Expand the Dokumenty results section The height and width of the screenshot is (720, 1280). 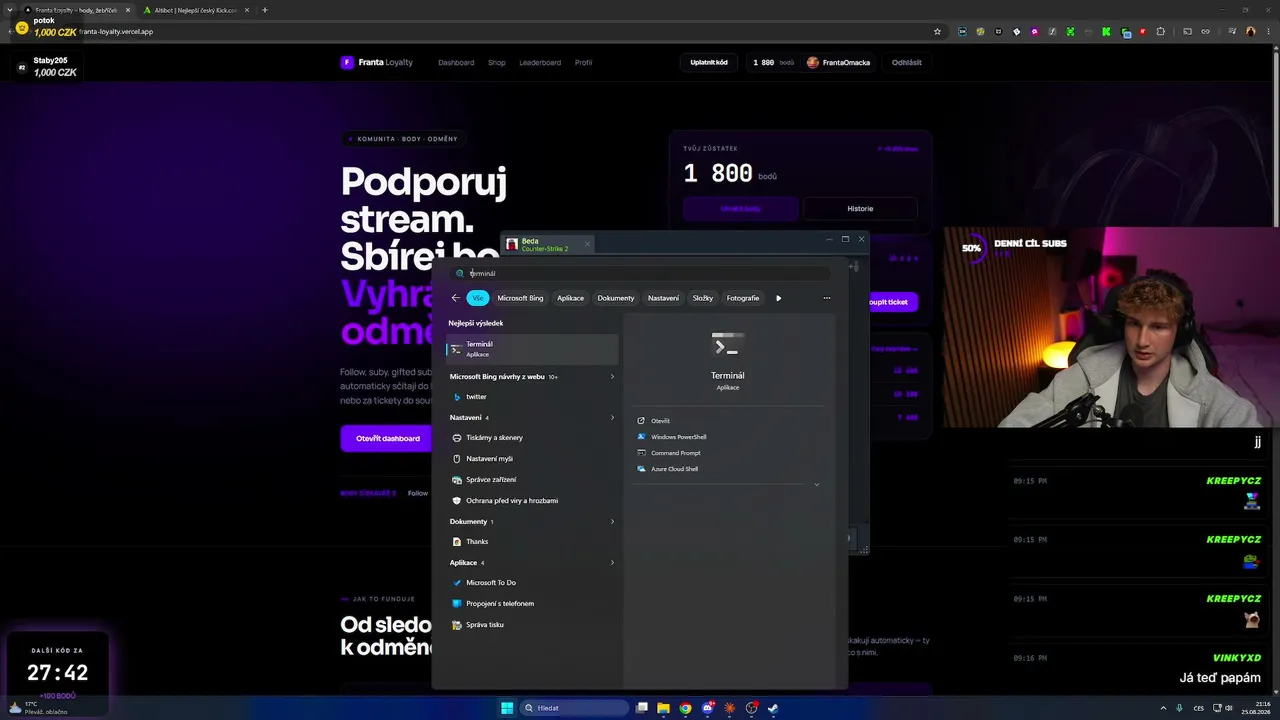click(x=612, y=522)
